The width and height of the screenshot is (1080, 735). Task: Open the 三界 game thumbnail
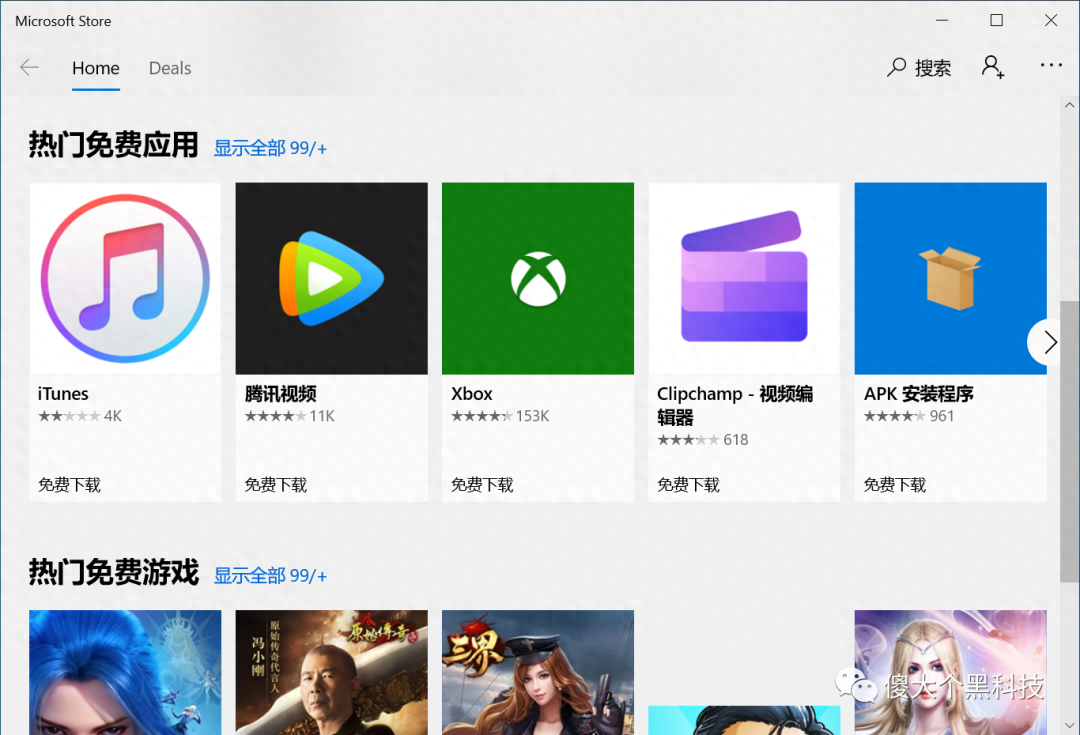[x=538, y=672]
